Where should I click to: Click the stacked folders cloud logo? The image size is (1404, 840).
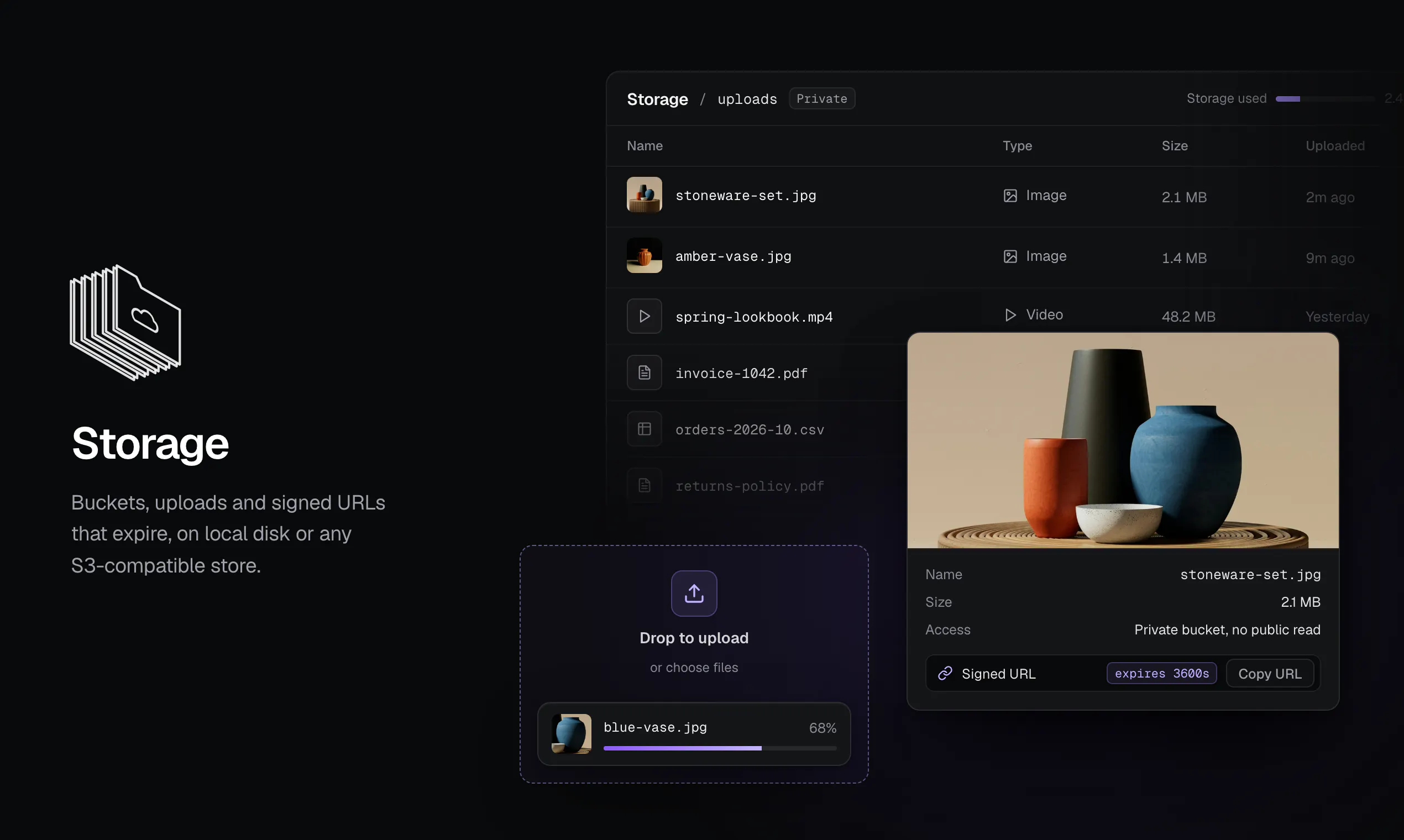tap(125, 323)
